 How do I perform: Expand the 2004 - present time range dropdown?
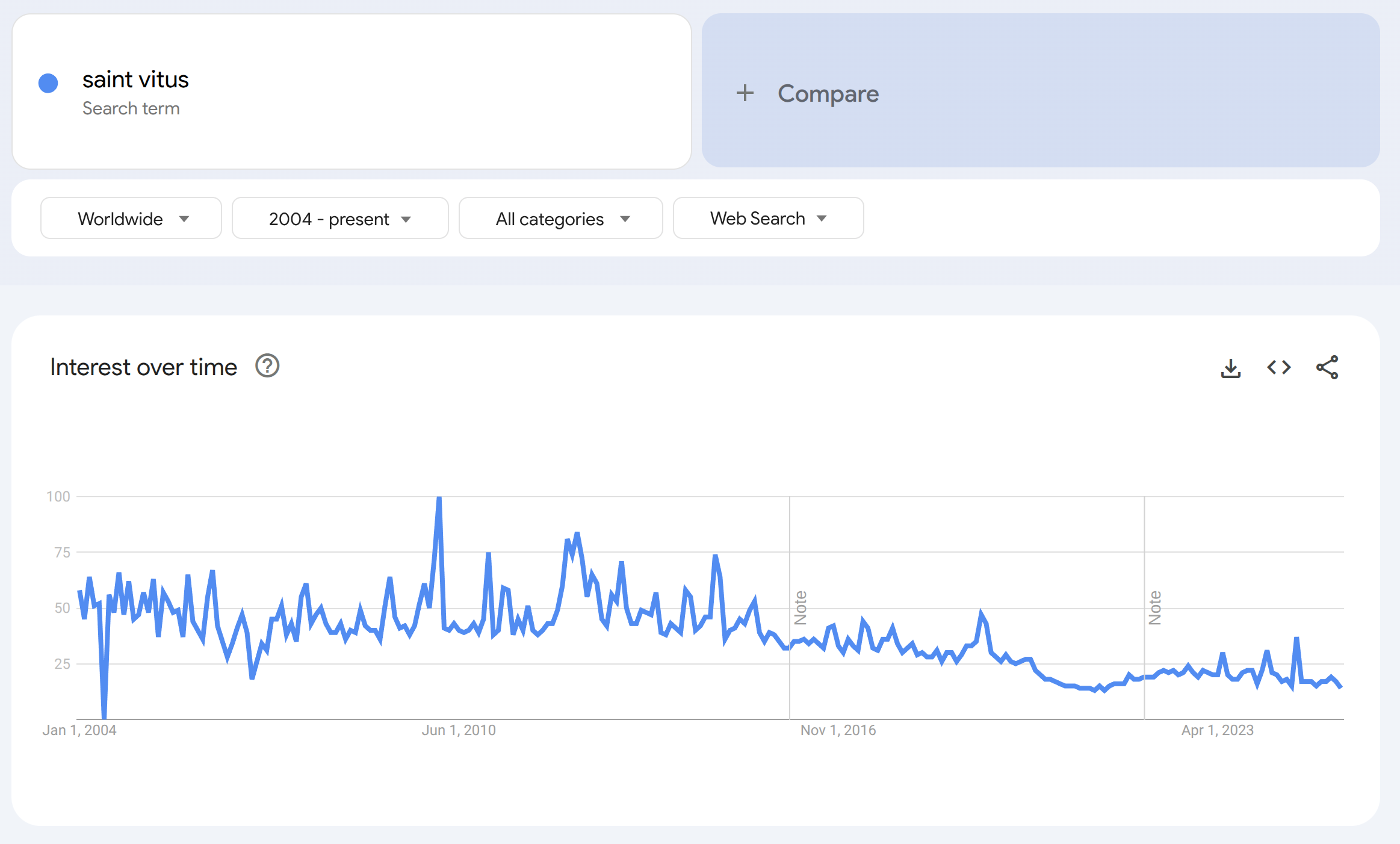tap(340, 219)
